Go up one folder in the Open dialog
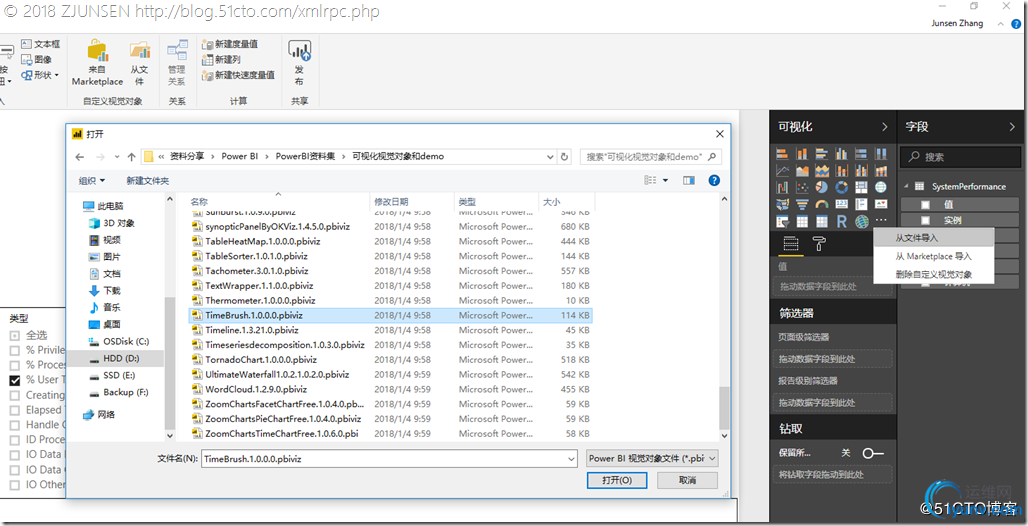Image resolution: width=1028 pixels, height=526 pixels. [x=131, y=157]
